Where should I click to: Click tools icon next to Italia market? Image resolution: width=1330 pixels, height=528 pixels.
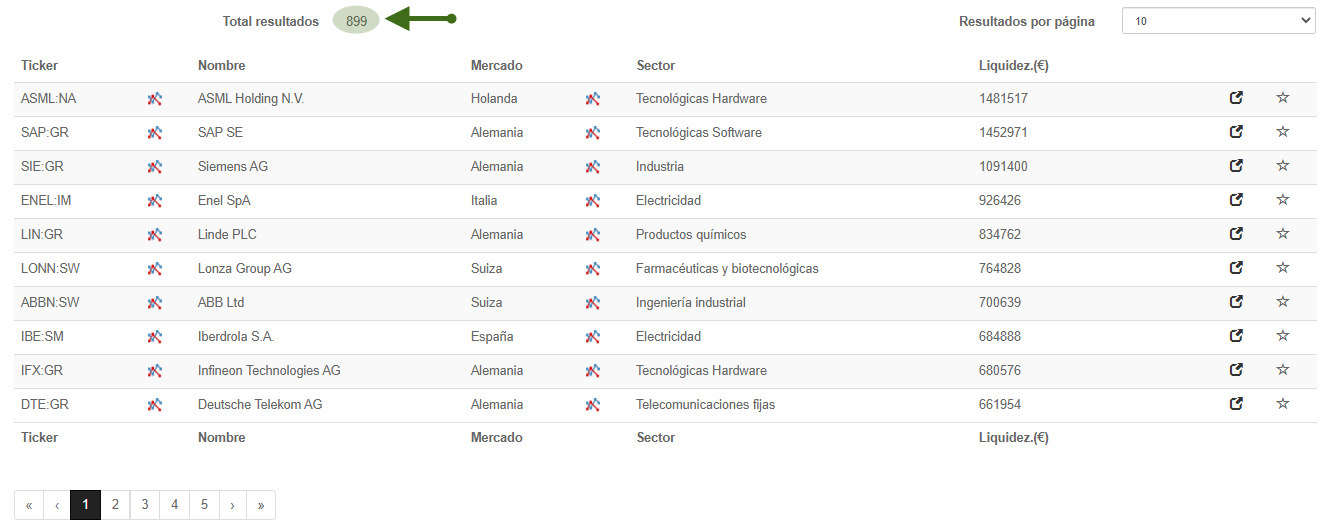(x=593, y=200)
